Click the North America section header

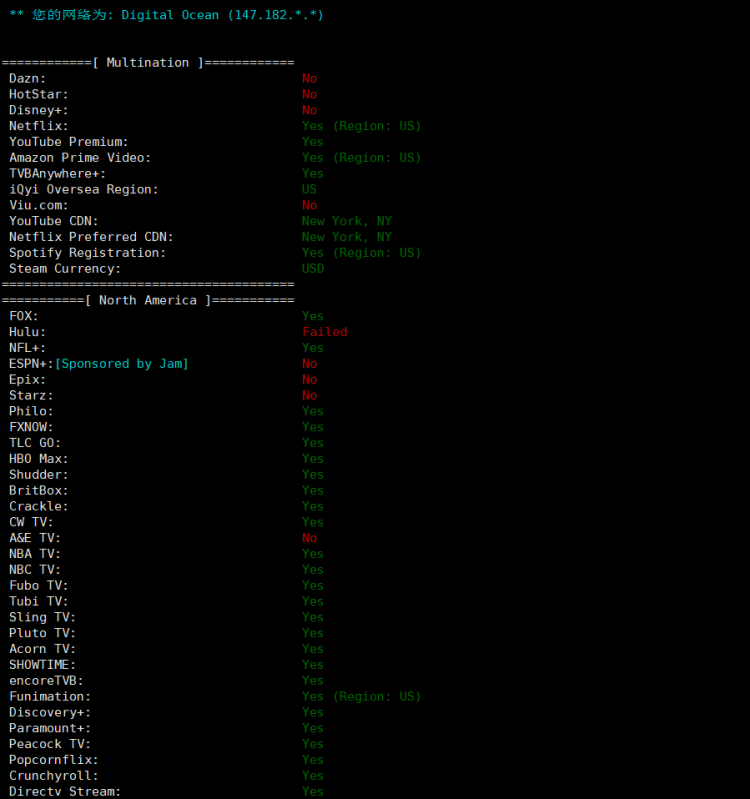[x=148, y=300]
